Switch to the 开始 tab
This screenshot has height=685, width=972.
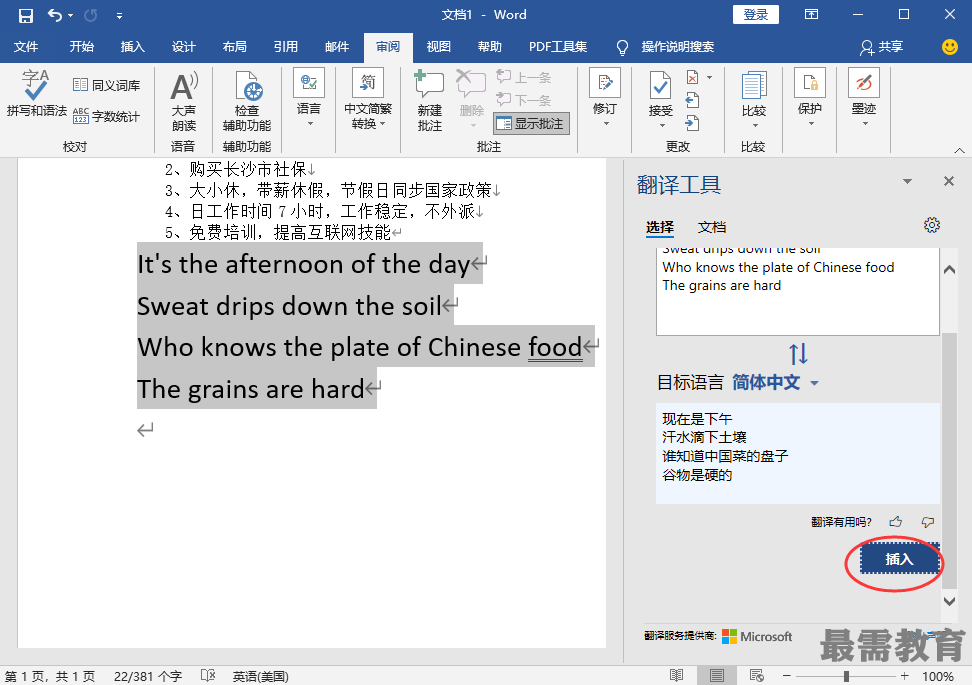click(x=81, y=46)
